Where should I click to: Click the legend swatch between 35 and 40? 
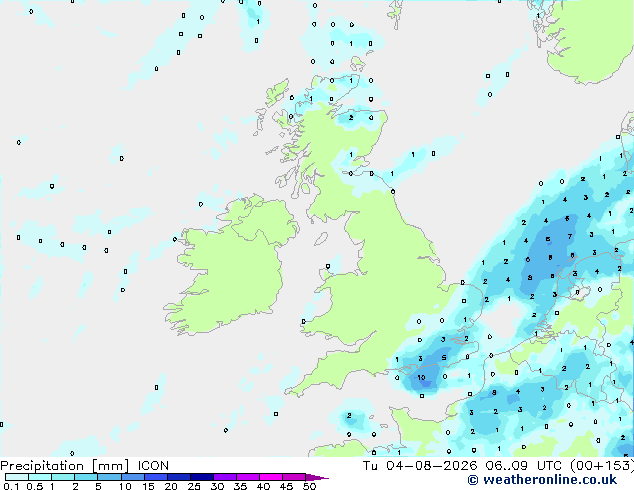(248, 477)
